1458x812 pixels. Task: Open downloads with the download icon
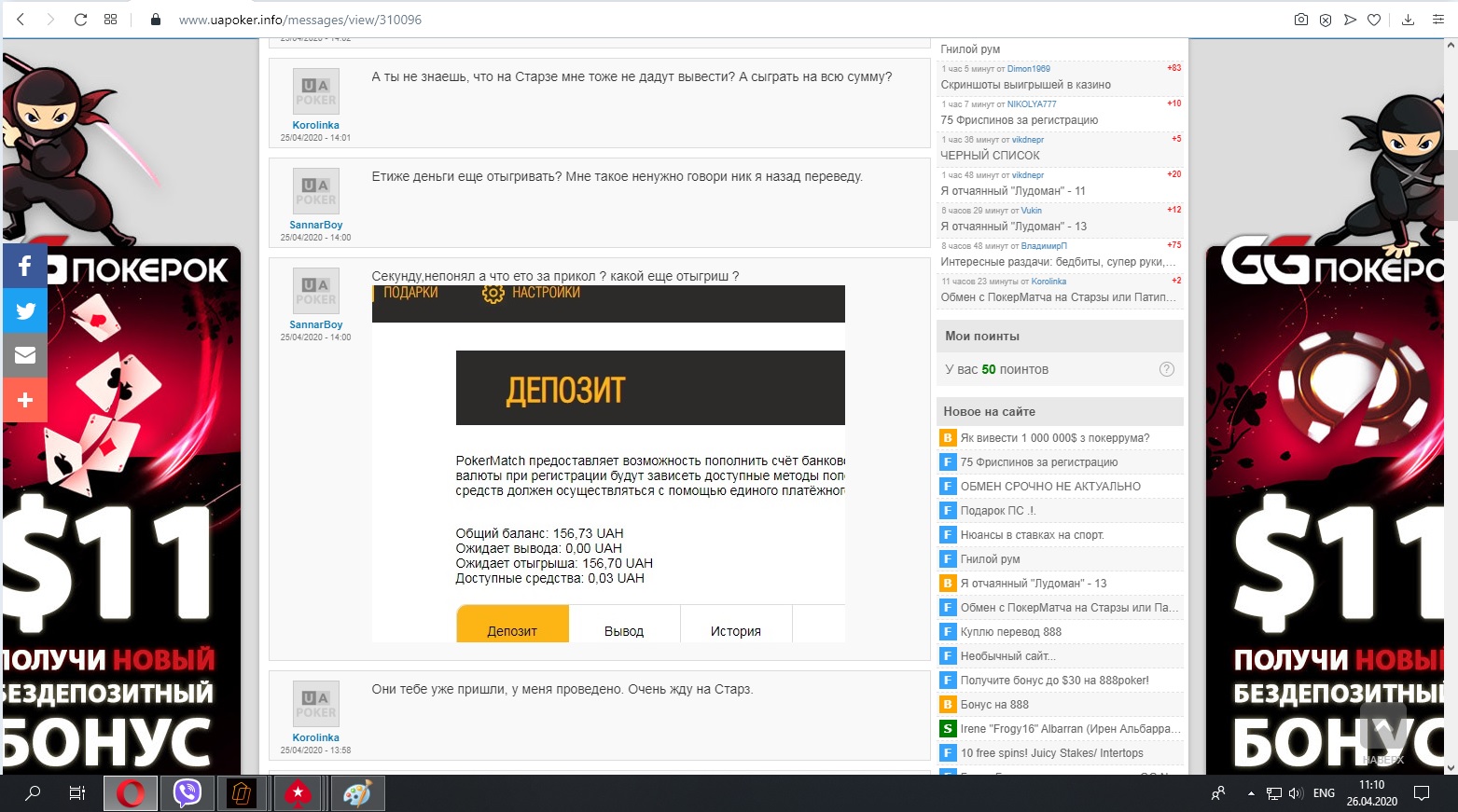(x=1408, y=20)
